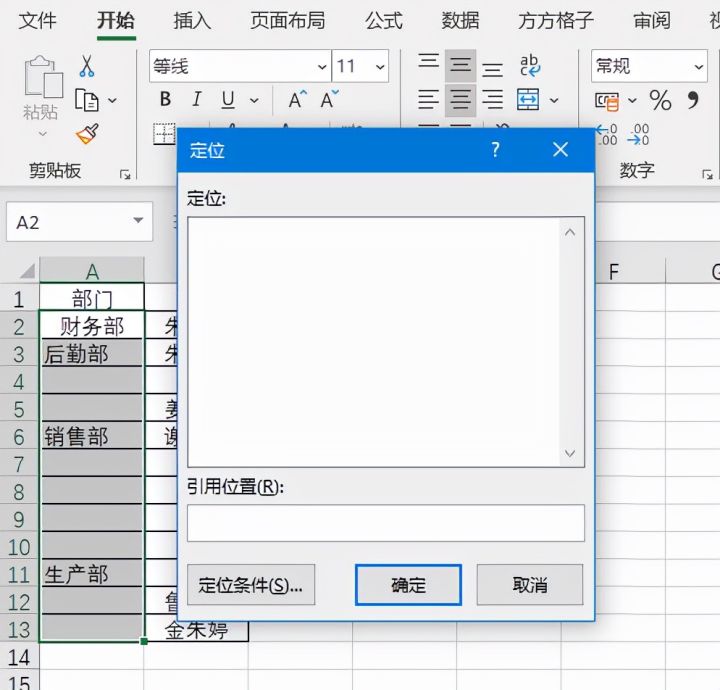Screen dimensions: 720x690
Task: Click the 定位条件(S)... button
Action: point(251,585)
